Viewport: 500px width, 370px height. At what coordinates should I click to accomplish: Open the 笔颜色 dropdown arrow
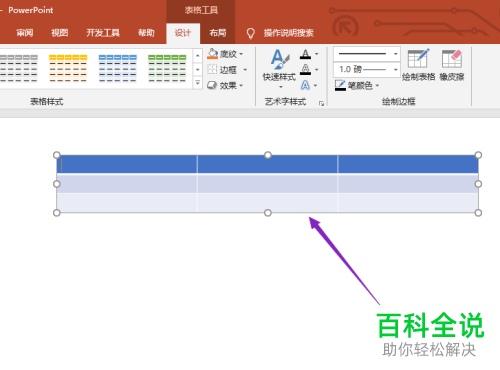tap(377, 86)
